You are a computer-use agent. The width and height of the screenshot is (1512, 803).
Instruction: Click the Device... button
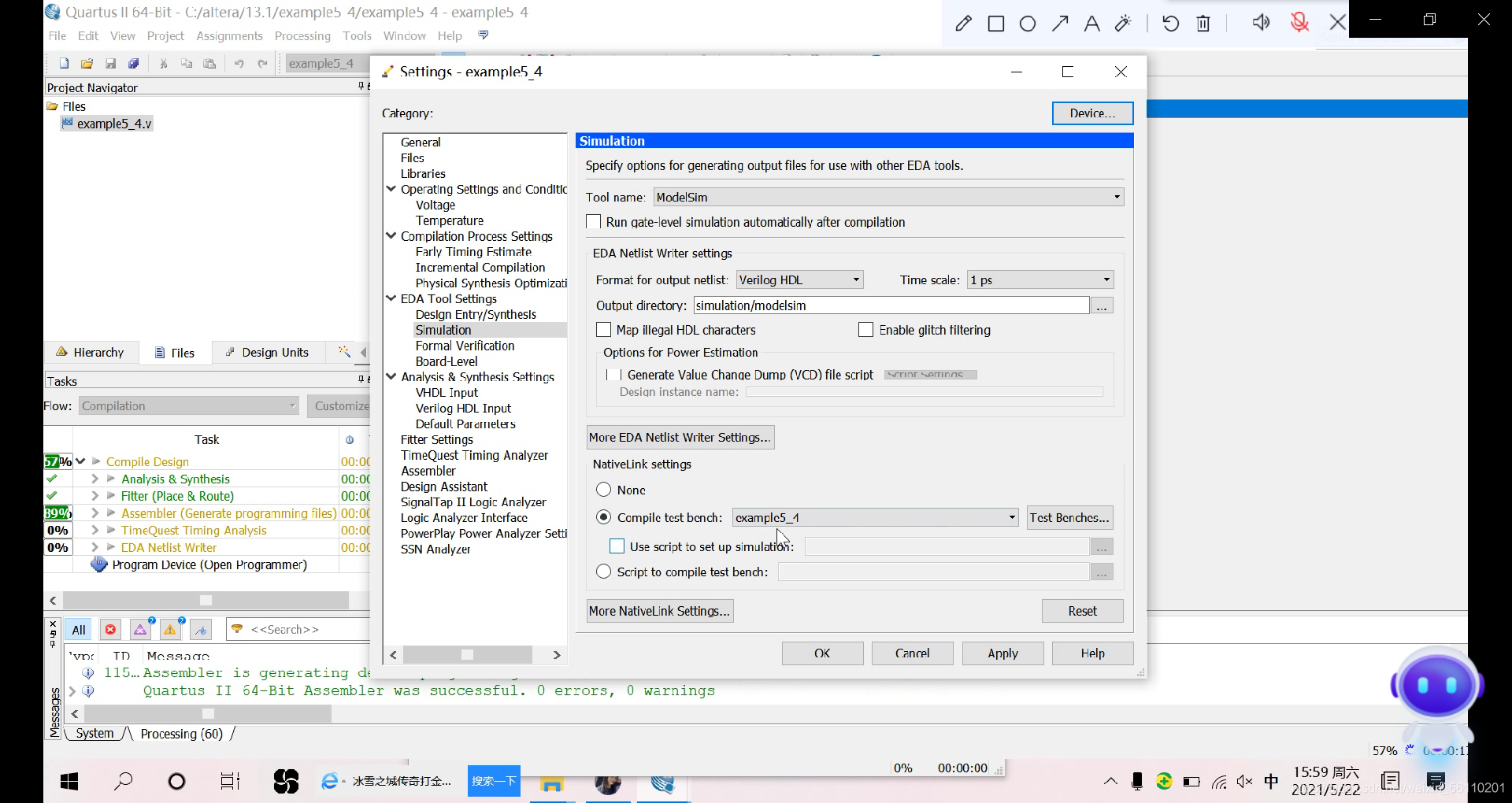pos(1092,113)
